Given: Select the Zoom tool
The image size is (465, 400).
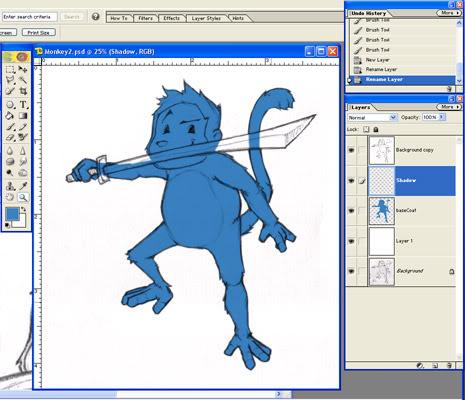Looking at the screenshot, I should coord(23,197).
